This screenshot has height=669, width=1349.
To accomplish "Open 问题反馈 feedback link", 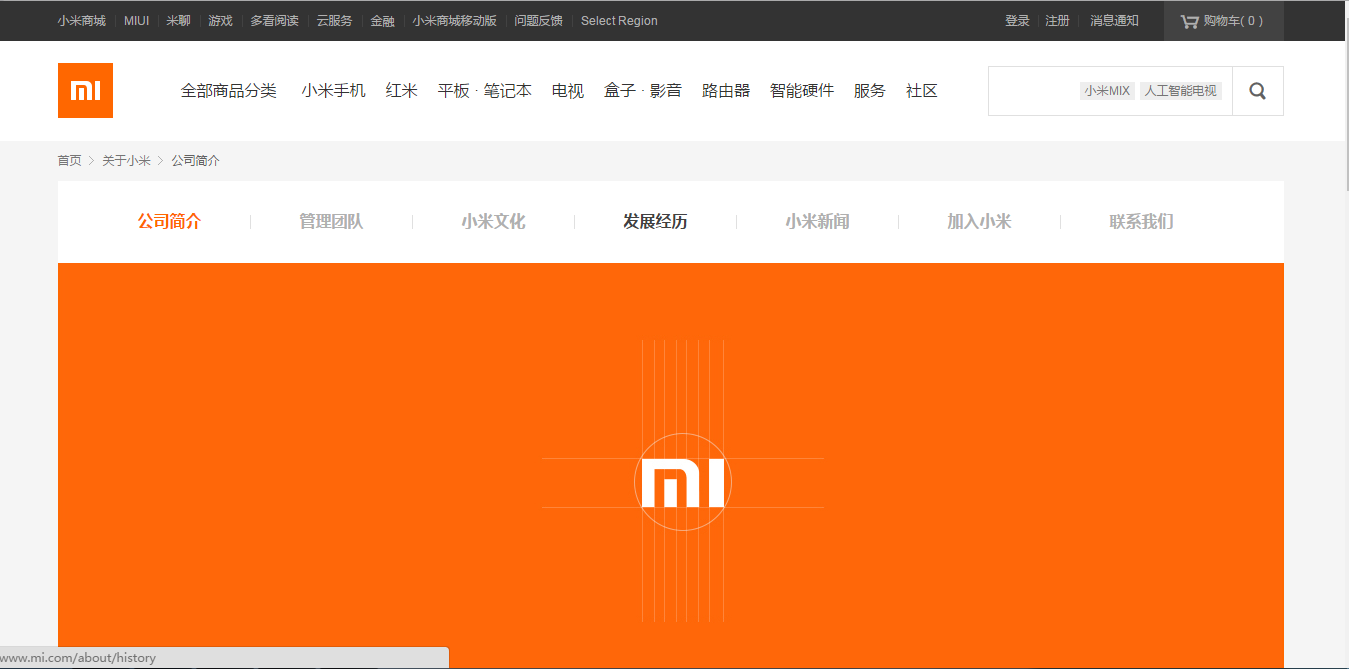I will [x=538, y=21].
